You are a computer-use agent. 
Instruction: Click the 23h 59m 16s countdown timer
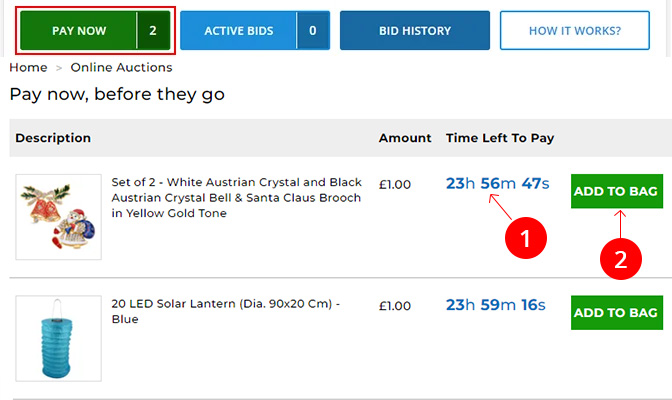pos(496,305)
